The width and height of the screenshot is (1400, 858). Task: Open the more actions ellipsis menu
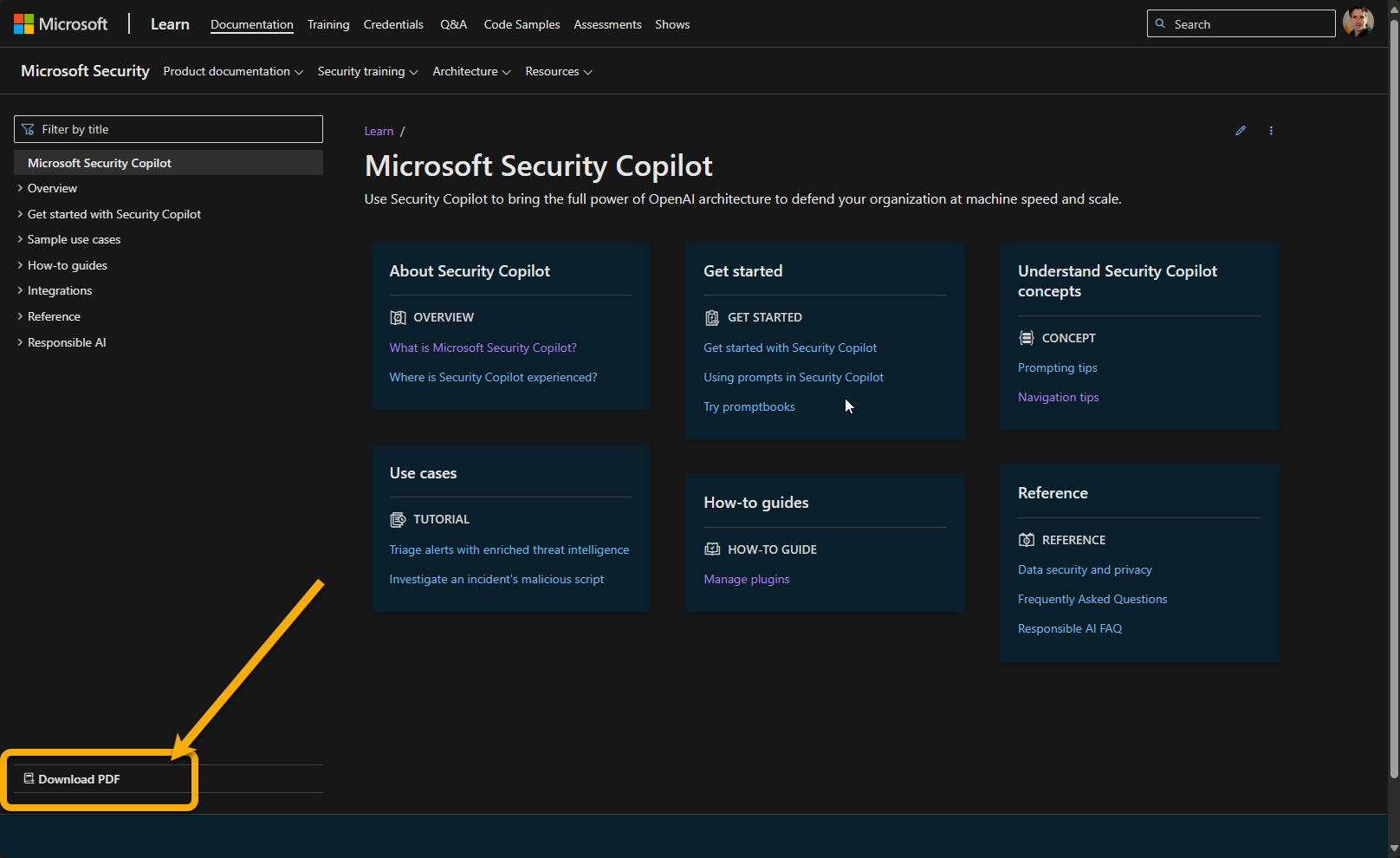[1271, 131]
